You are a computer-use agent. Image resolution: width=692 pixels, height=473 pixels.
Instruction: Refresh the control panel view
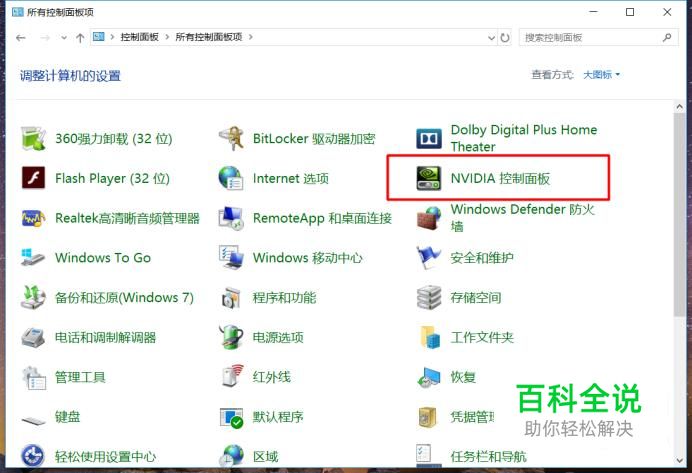pyautogui.click(x=505, y=38)
